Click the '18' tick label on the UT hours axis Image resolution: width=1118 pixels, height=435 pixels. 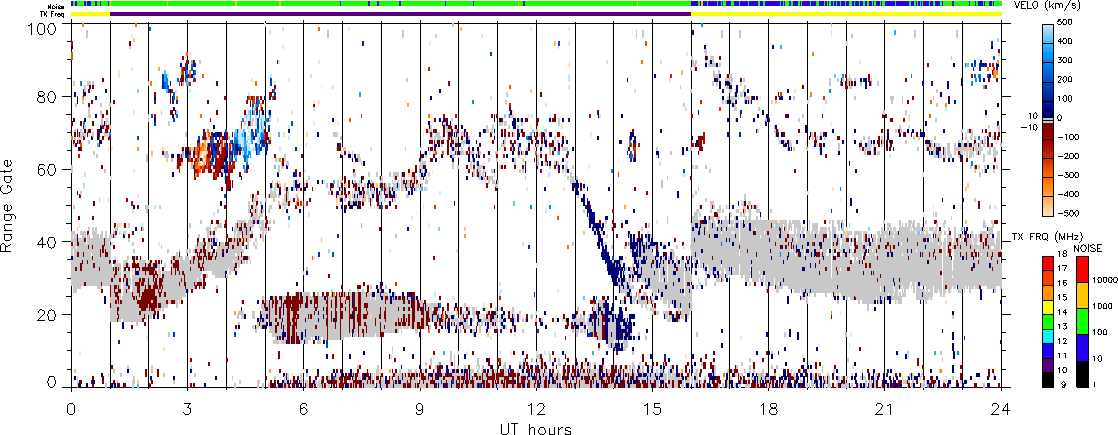click(769, 409)
